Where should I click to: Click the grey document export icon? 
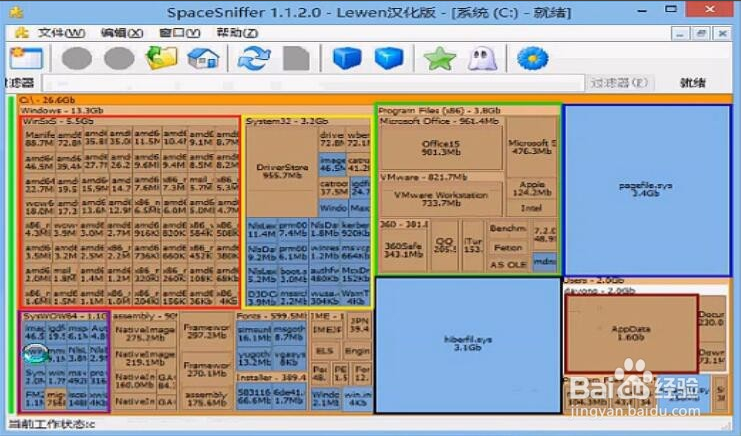[x=296, y=59]
